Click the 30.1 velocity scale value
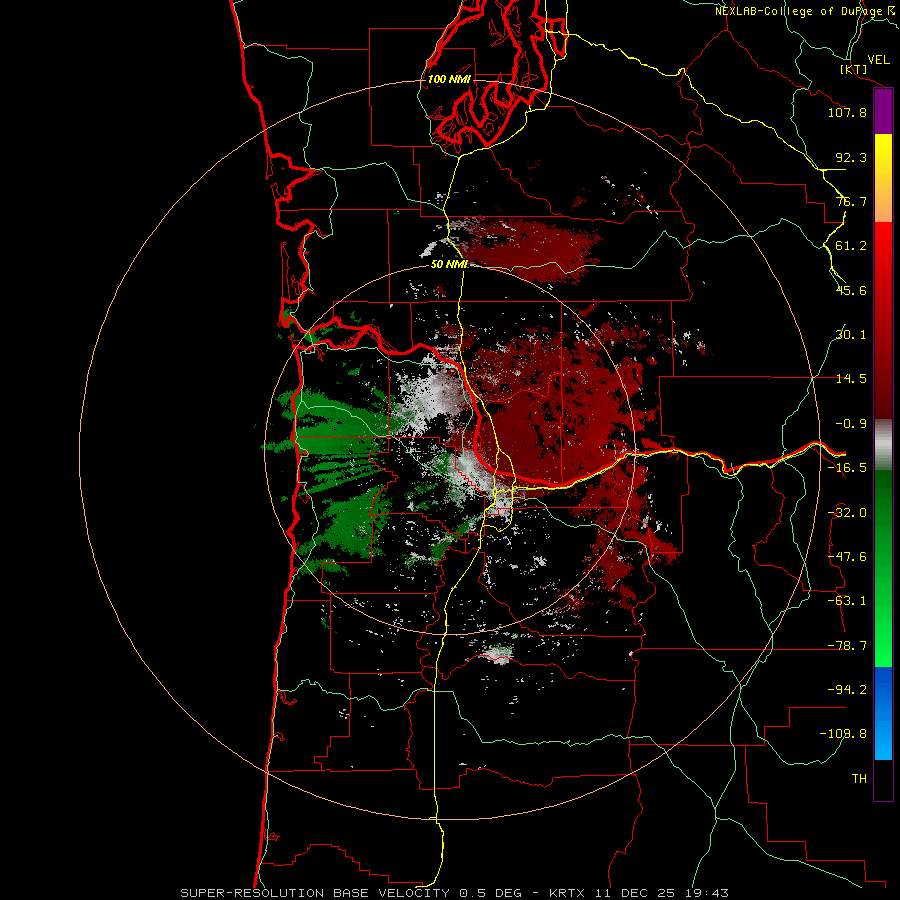900x900 pixels. 851,335
